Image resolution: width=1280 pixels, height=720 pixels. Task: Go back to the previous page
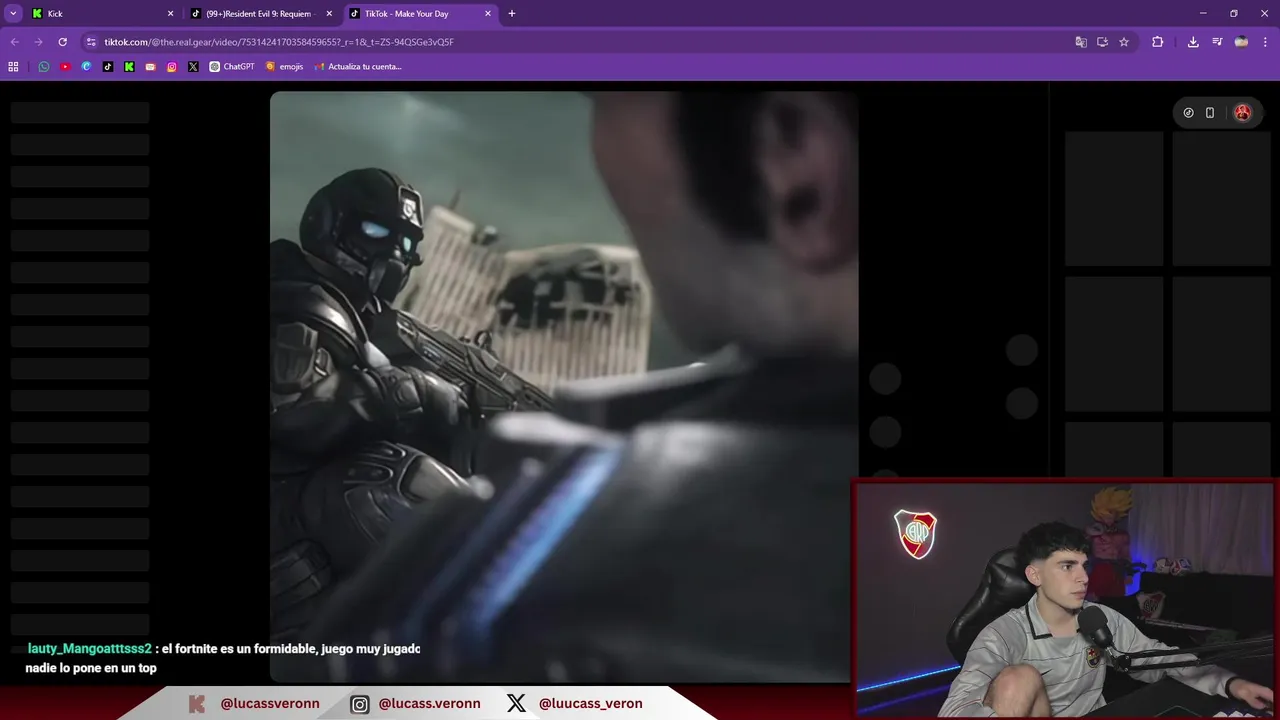pos(14,42)
